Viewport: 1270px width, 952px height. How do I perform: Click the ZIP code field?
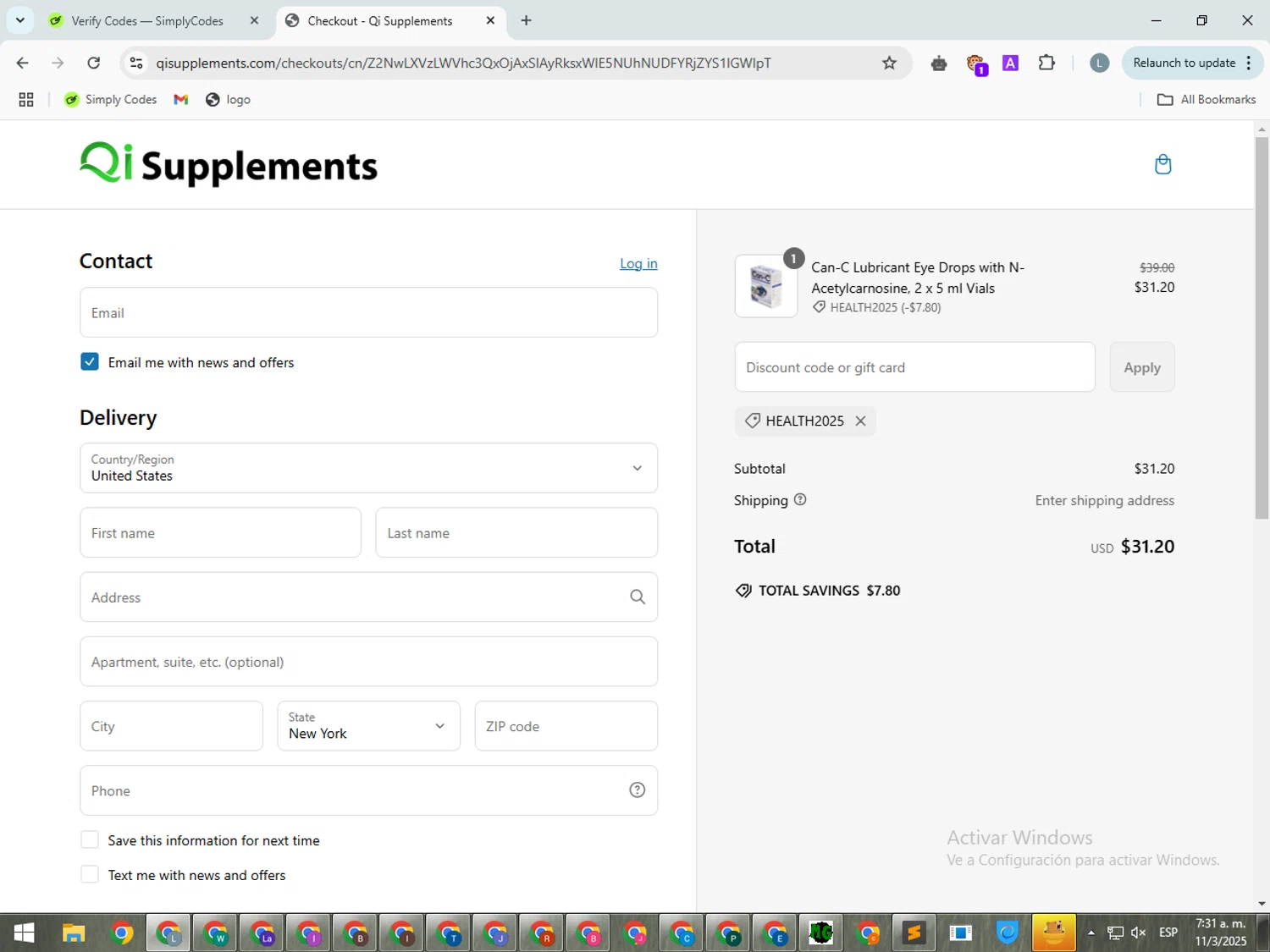click(x=566, y=726)
